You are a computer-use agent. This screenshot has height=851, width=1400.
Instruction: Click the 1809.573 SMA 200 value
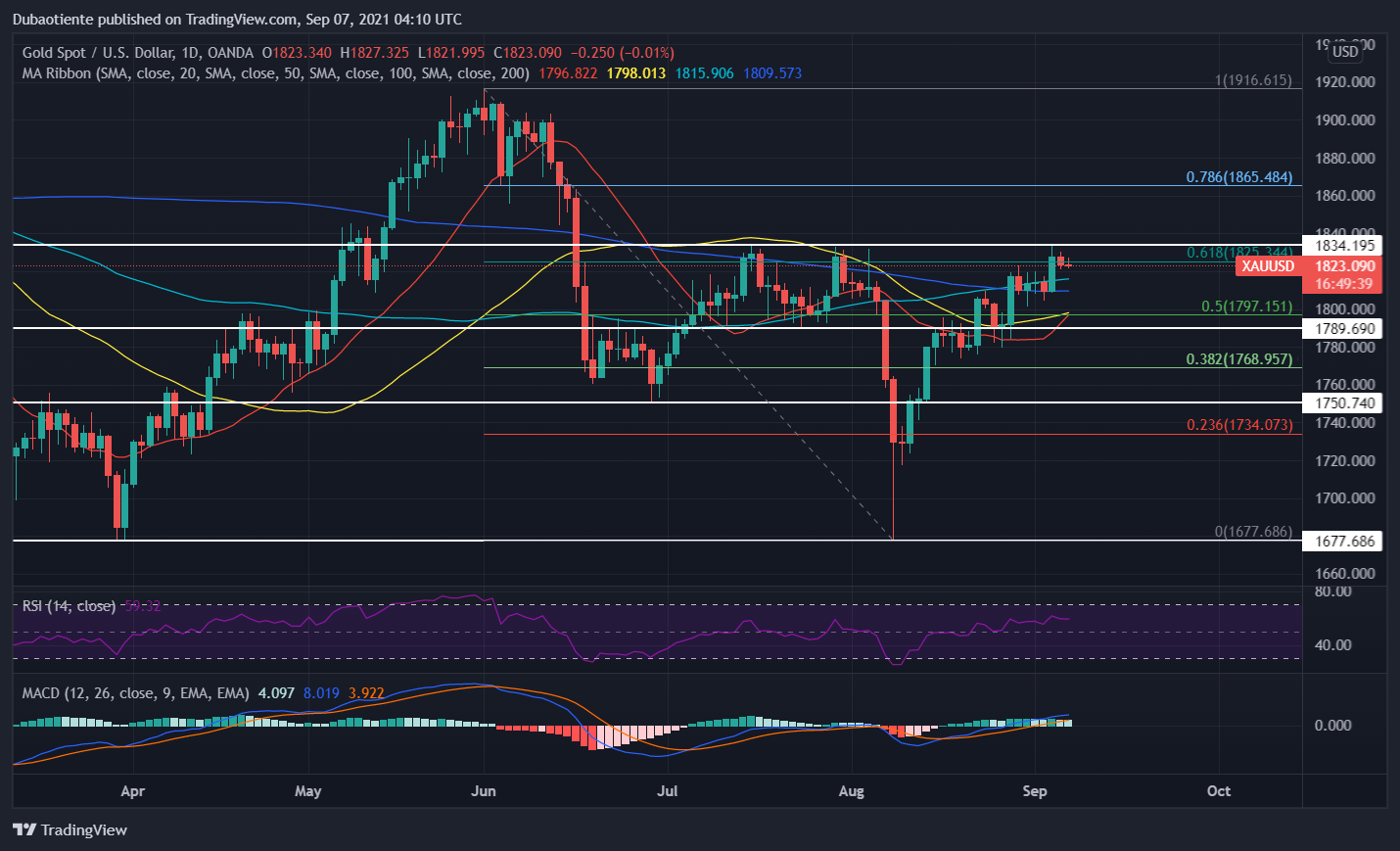click(x=772, y=73)
